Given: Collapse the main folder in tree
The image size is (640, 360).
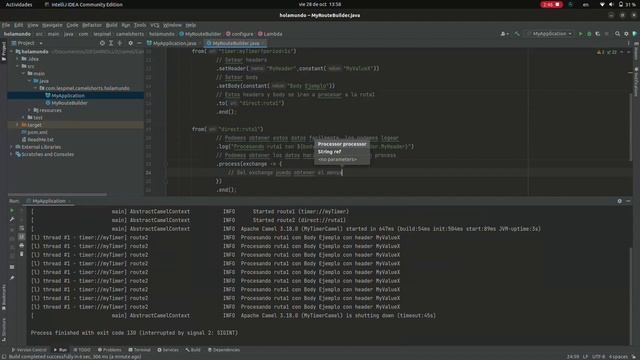Looking at the screenshot, I should 24,73.
